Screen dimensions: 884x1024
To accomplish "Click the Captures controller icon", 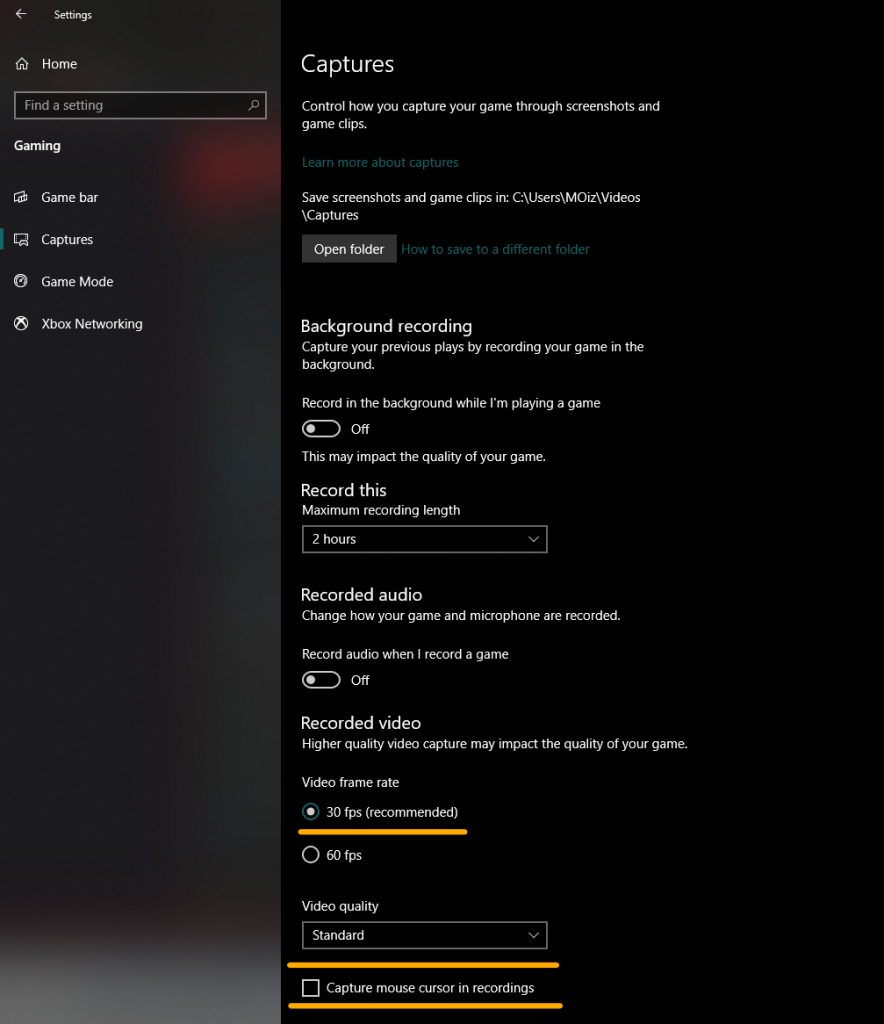I will click(20, 239).
